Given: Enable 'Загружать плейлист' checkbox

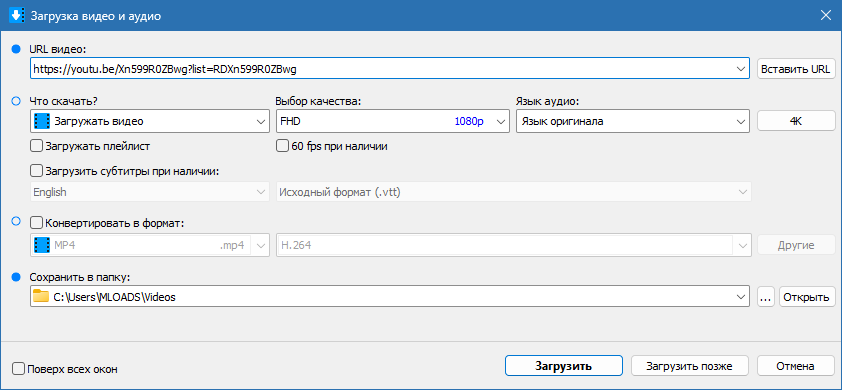Looking at the screenshot, I should tap(37, 146).
